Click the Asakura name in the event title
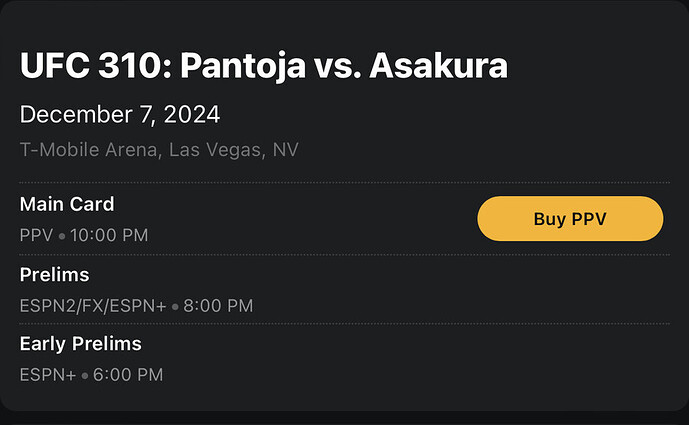Image resolution: width=689 pixels, height=425 pixels. click(438, 66)
